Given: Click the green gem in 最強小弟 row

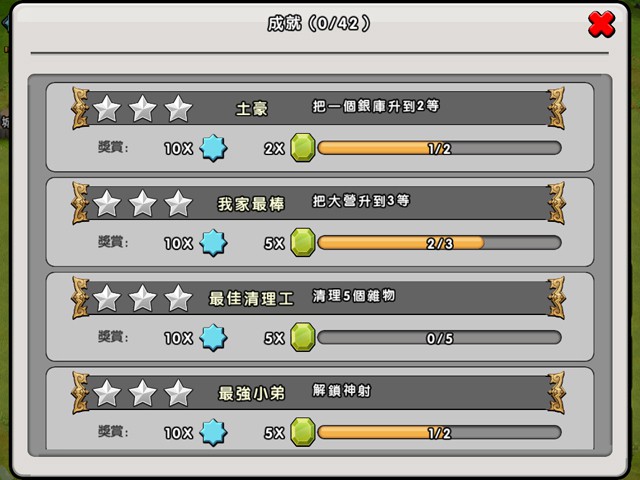Looking at the screenshot, I should point(303,432).
